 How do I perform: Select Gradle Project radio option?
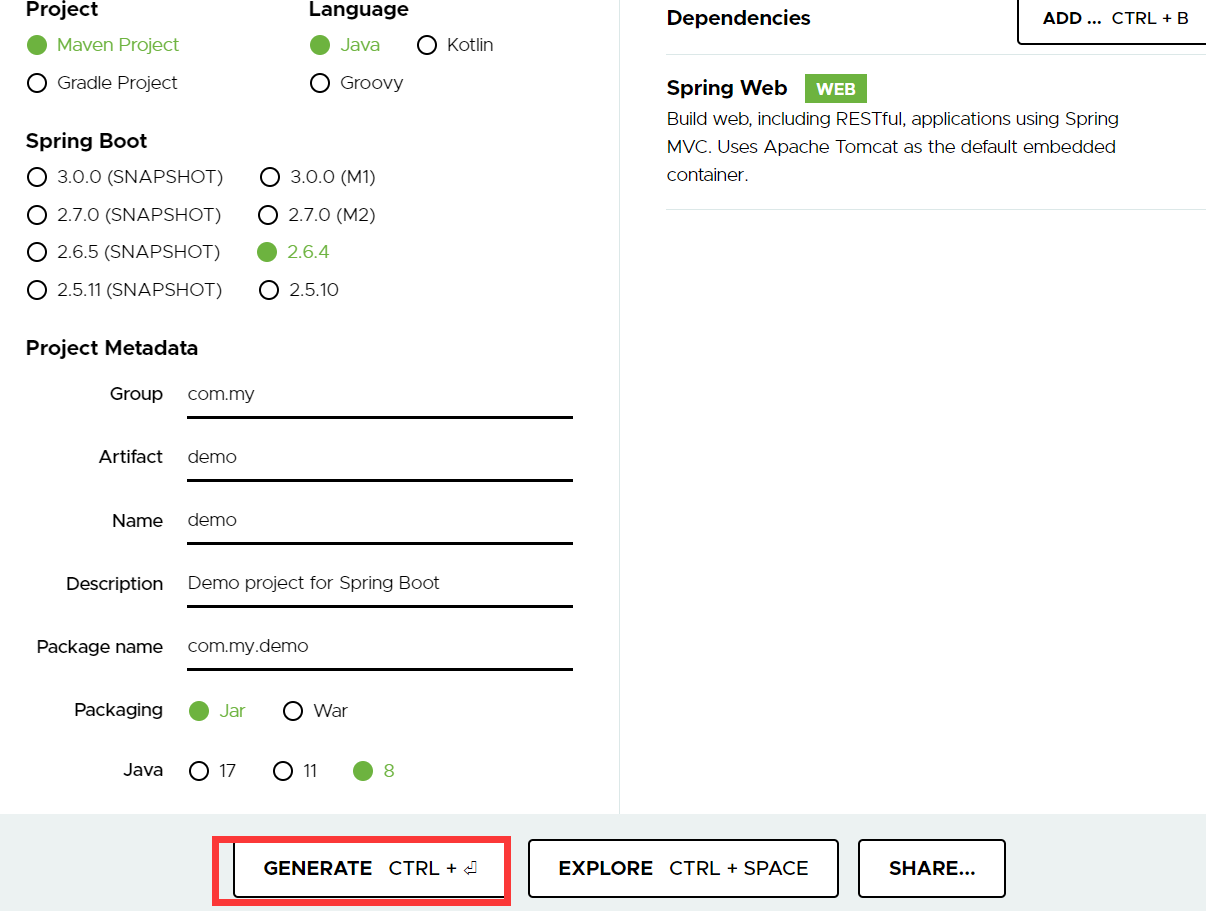tap(102, 83)
